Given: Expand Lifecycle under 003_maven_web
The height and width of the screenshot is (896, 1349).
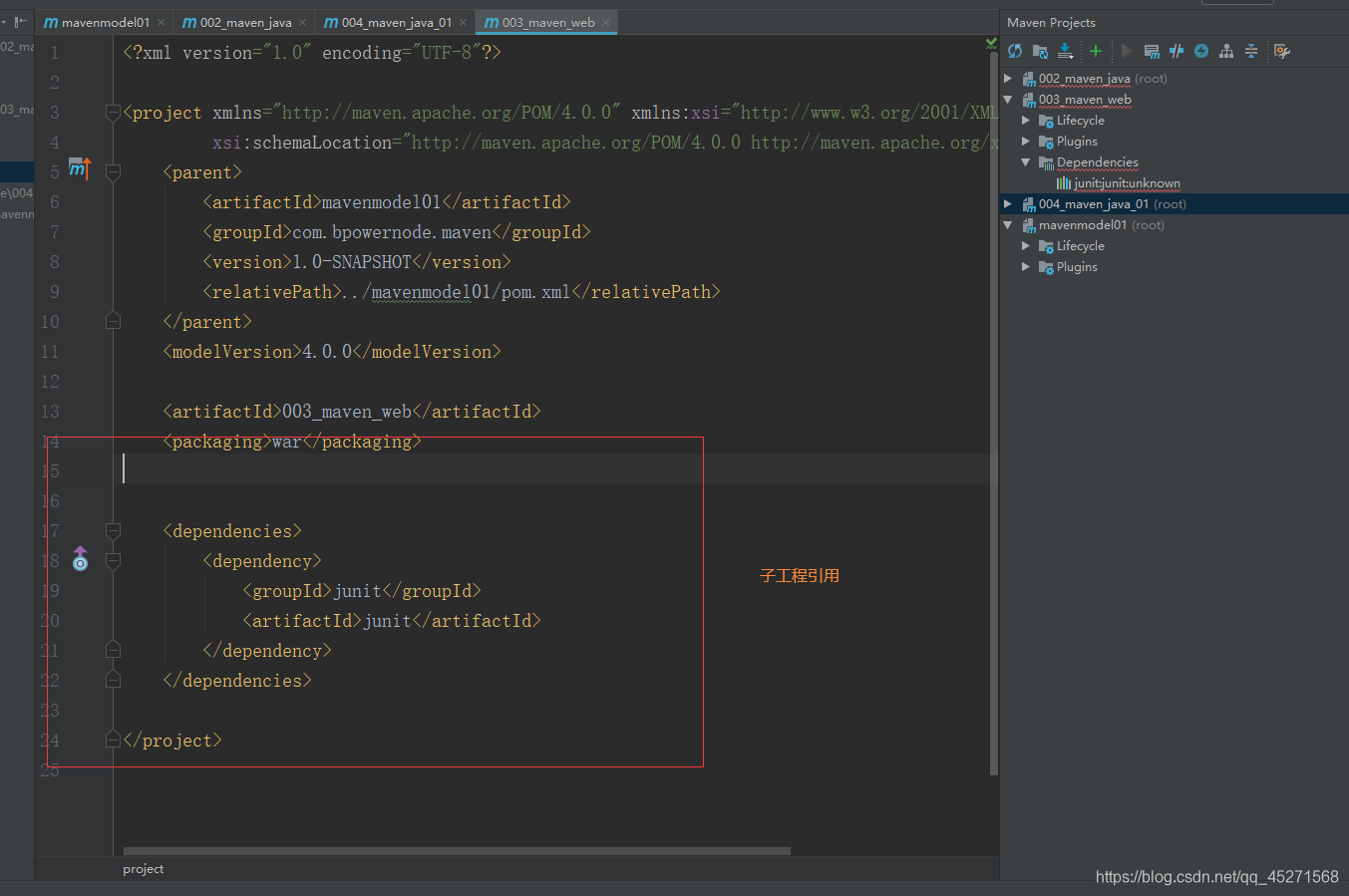Looking at the screenshot, I should [x=1026, y=120].
